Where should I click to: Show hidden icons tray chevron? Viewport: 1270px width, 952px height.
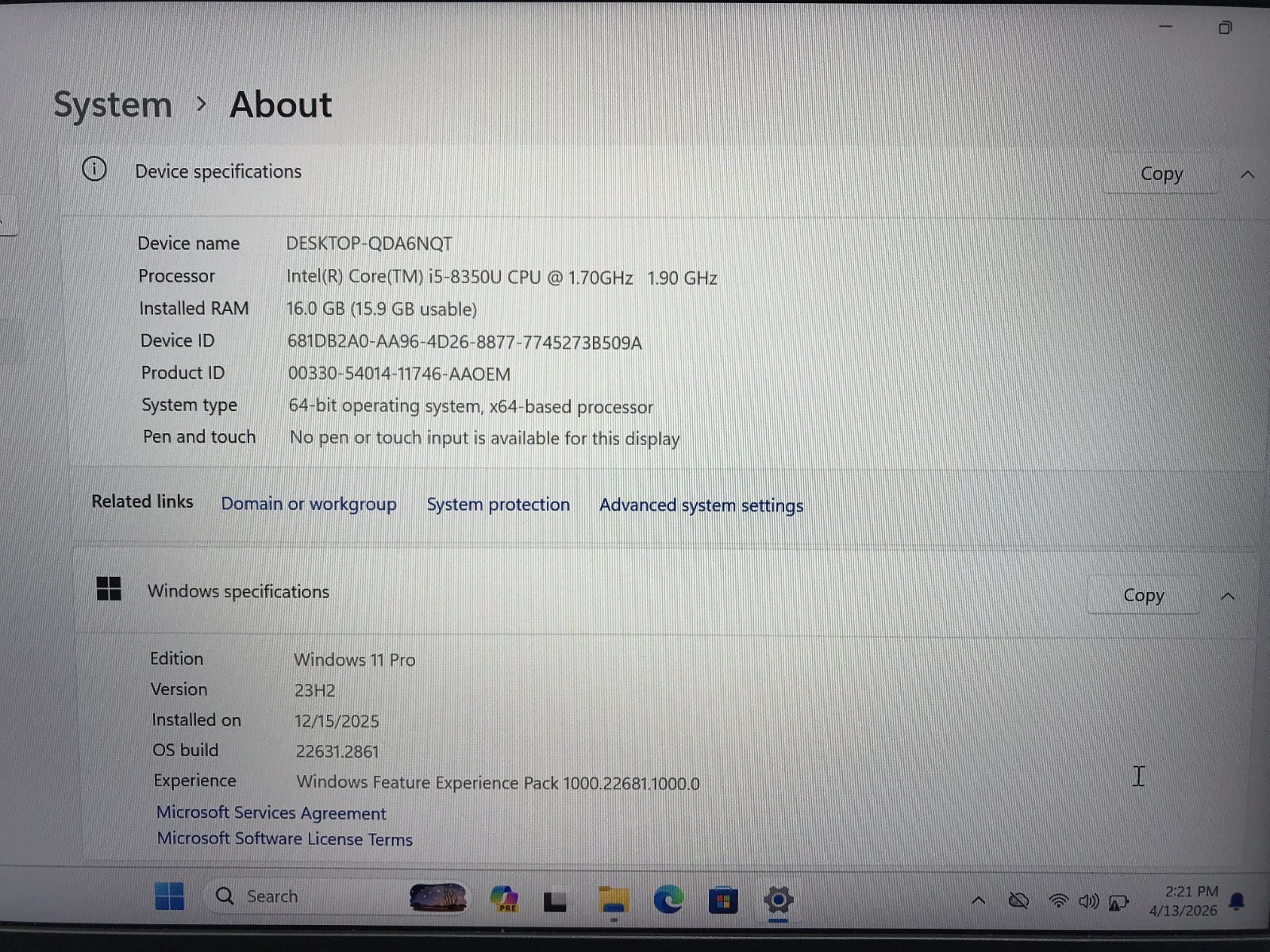(x=979, y=900)
